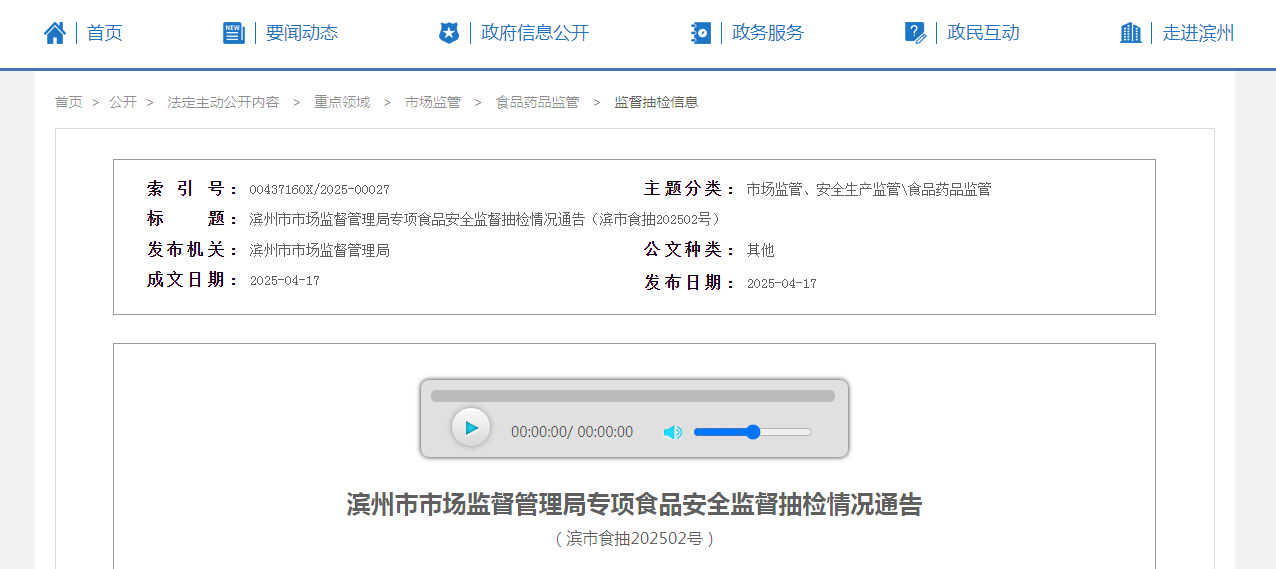1276x569 pixels.
Task: Click issuing agency value 滨州市市场监督管理局
Action: [x=319, y=250]
